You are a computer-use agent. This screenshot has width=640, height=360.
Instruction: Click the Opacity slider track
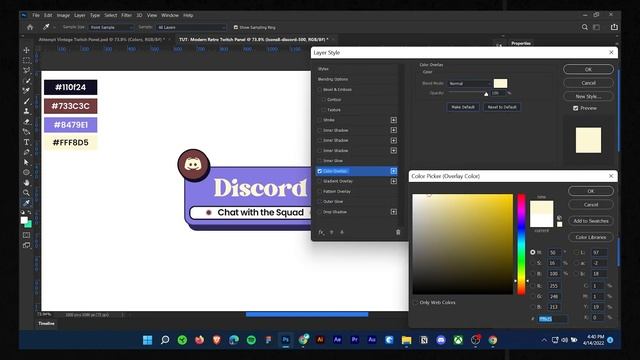pos(468,93)
